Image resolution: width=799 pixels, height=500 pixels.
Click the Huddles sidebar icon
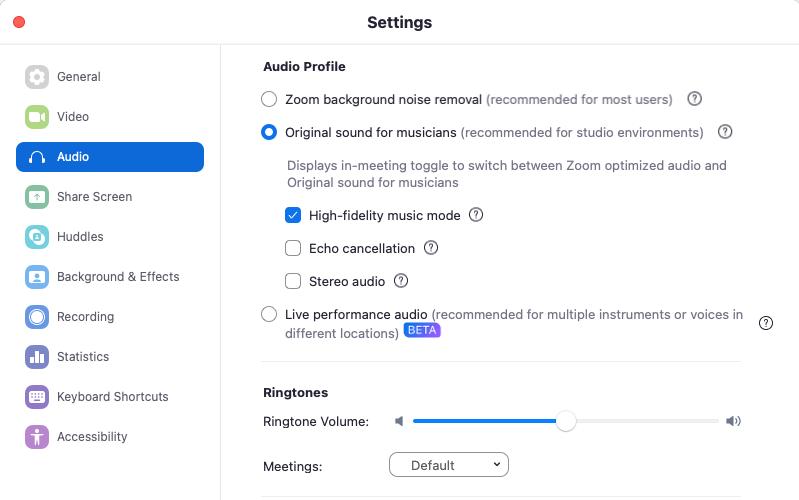(x=37, y=237)
